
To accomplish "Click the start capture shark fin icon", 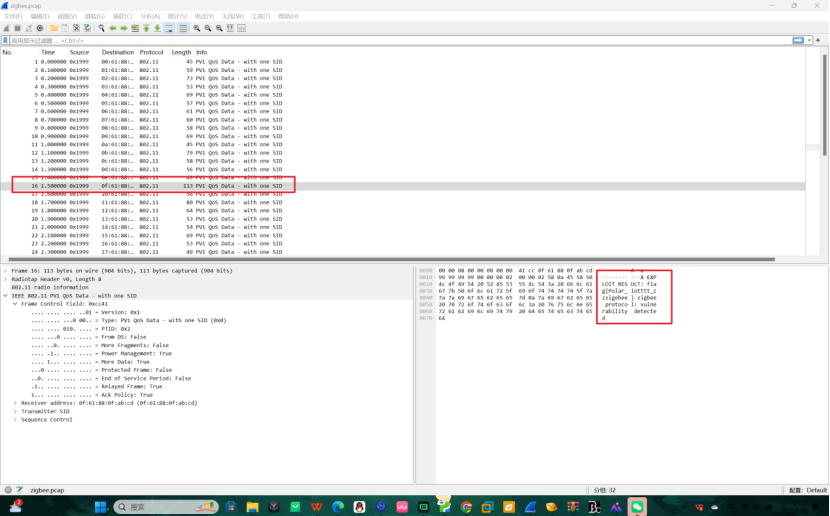I will click(x=7, y=28).
